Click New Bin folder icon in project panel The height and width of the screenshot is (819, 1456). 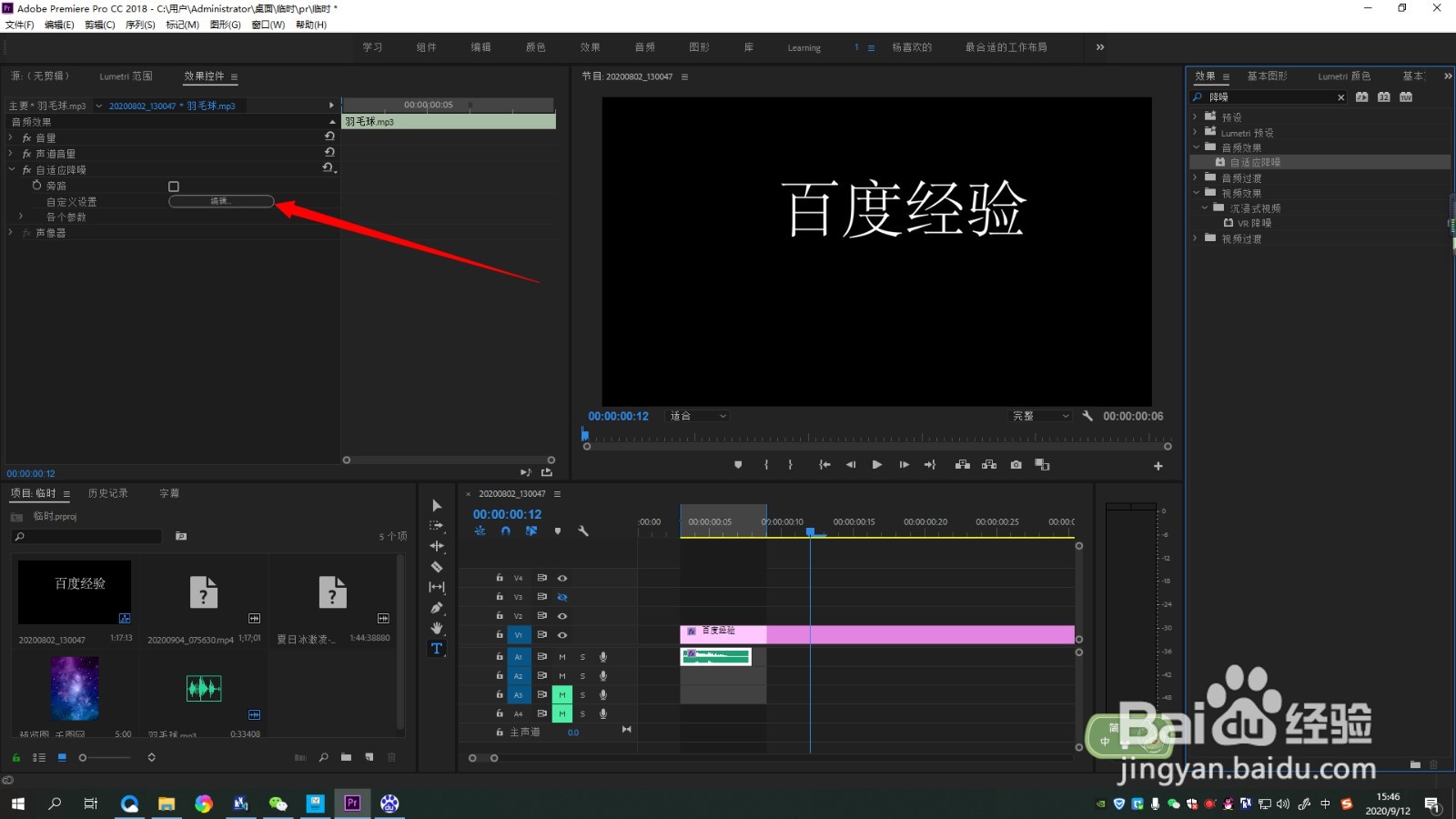click(346, 757)
